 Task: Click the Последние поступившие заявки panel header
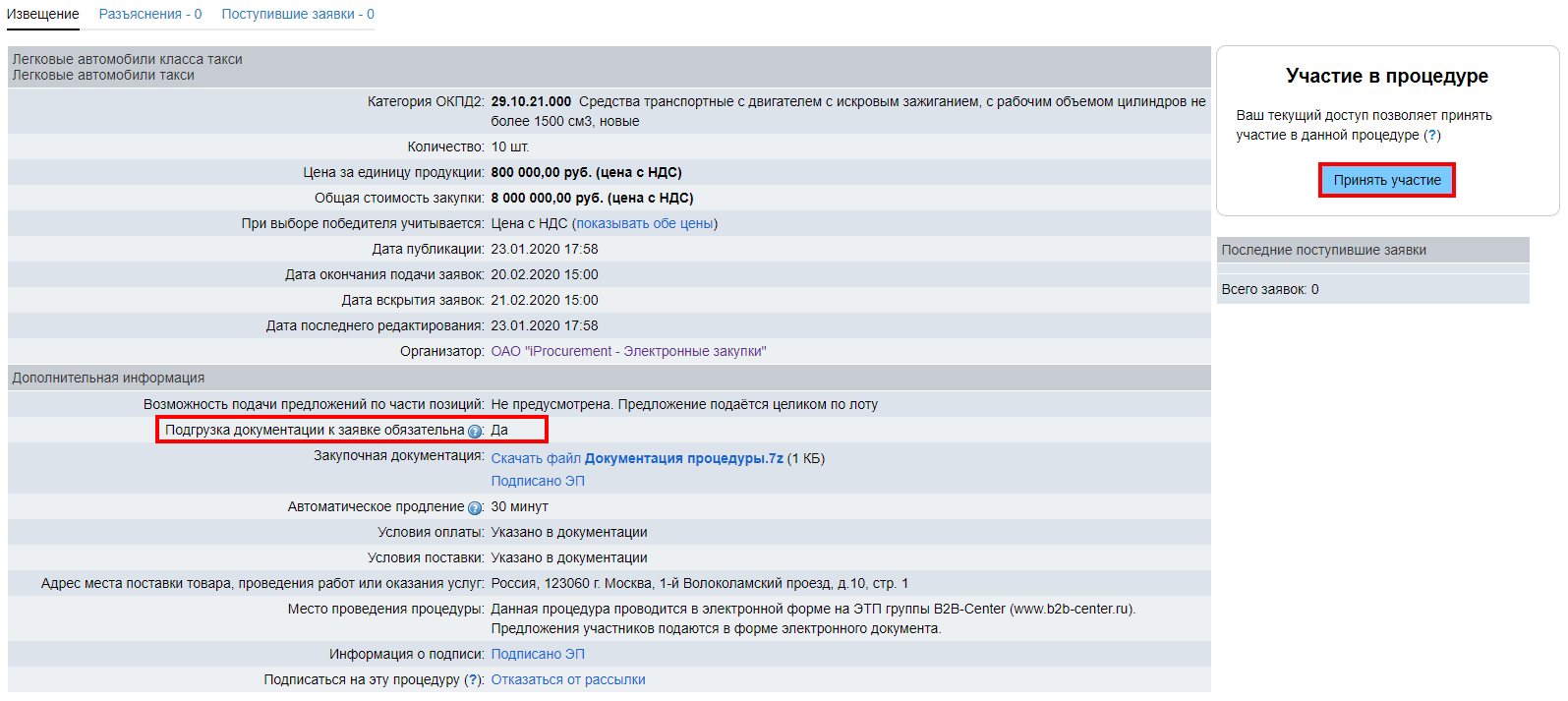pyautogui.click(x=1323, y=251)
